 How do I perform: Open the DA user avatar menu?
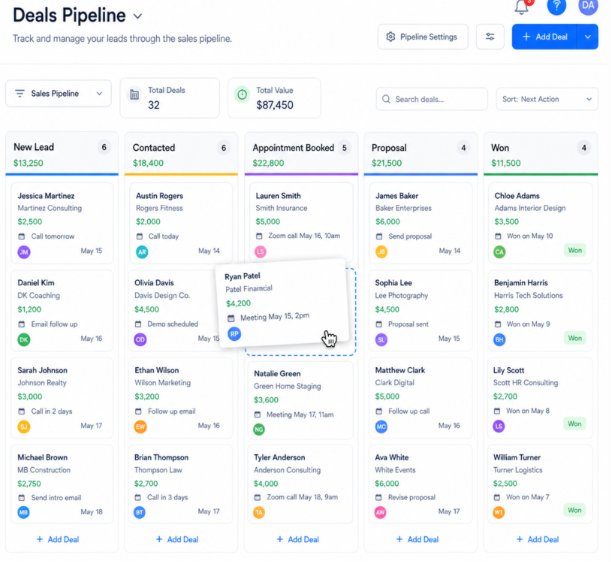(588, 6)
